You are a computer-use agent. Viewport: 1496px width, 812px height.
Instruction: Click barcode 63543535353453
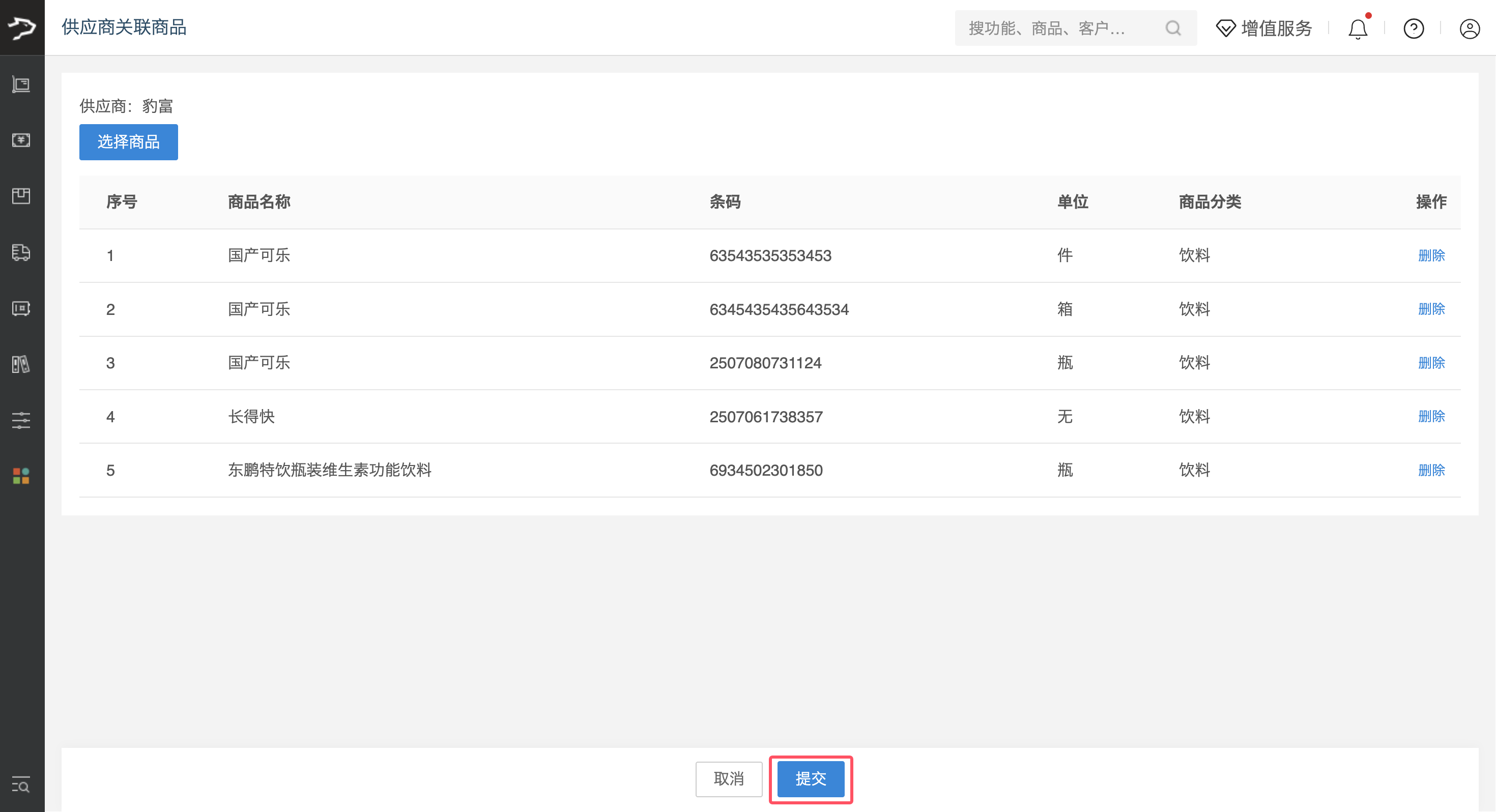point(770,255)
